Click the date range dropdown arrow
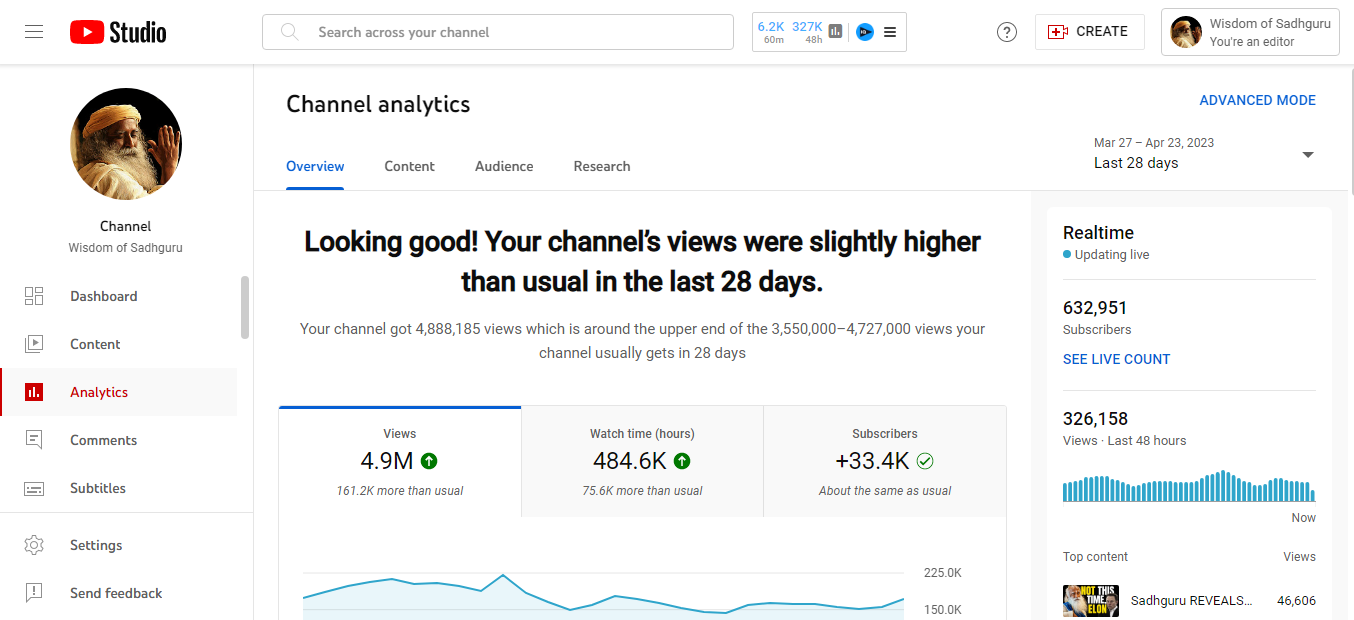The width and height of the screenshot is (1354, 620). [1307, 154]
